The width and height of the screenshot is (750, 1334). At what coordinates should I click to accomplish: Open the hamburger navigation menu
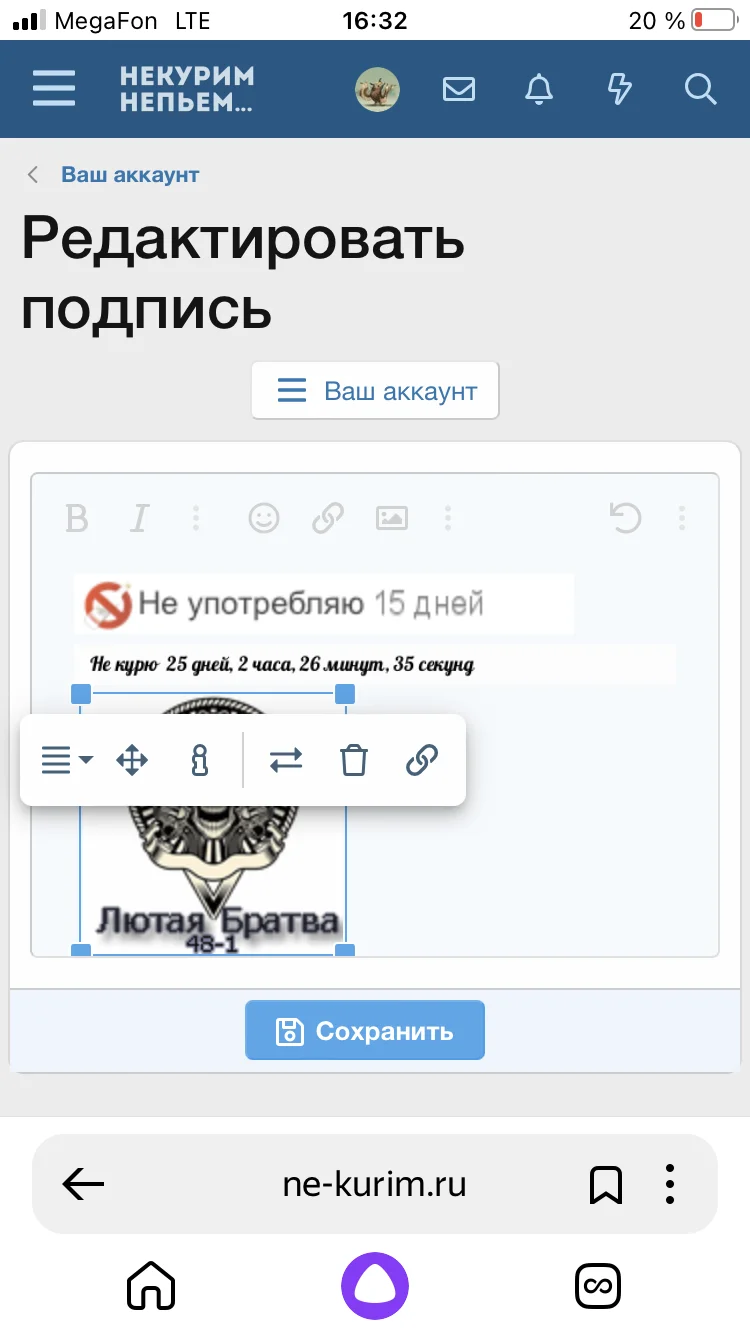click(54, 89)
